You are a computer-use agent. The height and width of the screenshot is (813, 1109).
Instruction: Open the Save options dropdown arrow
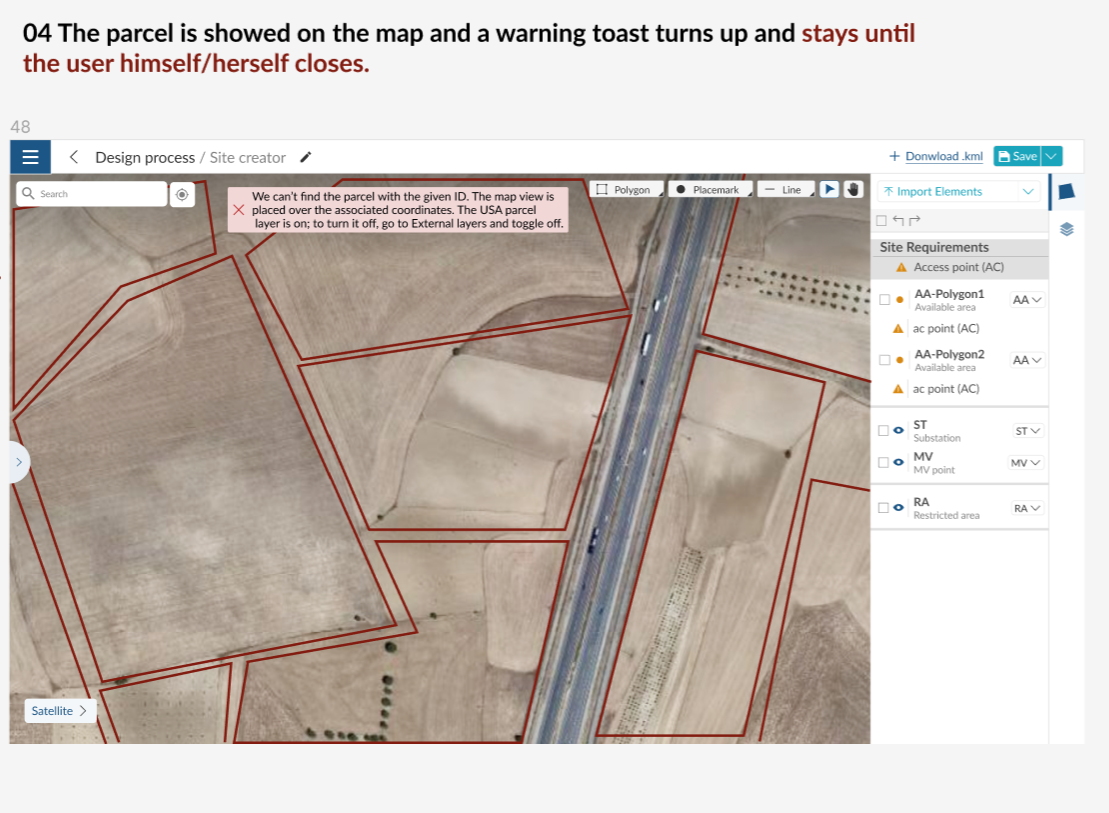pyautogui.click(x=1052, y=156)
